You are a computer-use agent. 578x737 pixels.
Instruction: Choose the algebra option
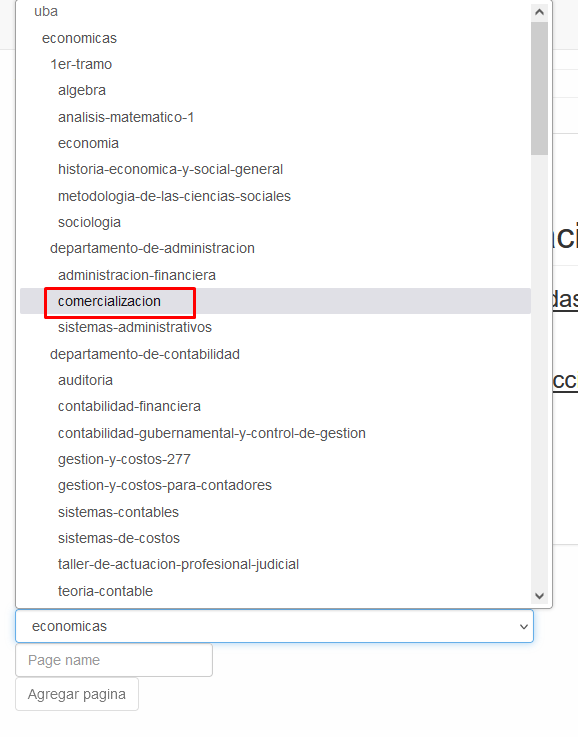click(x=275, y=90)
